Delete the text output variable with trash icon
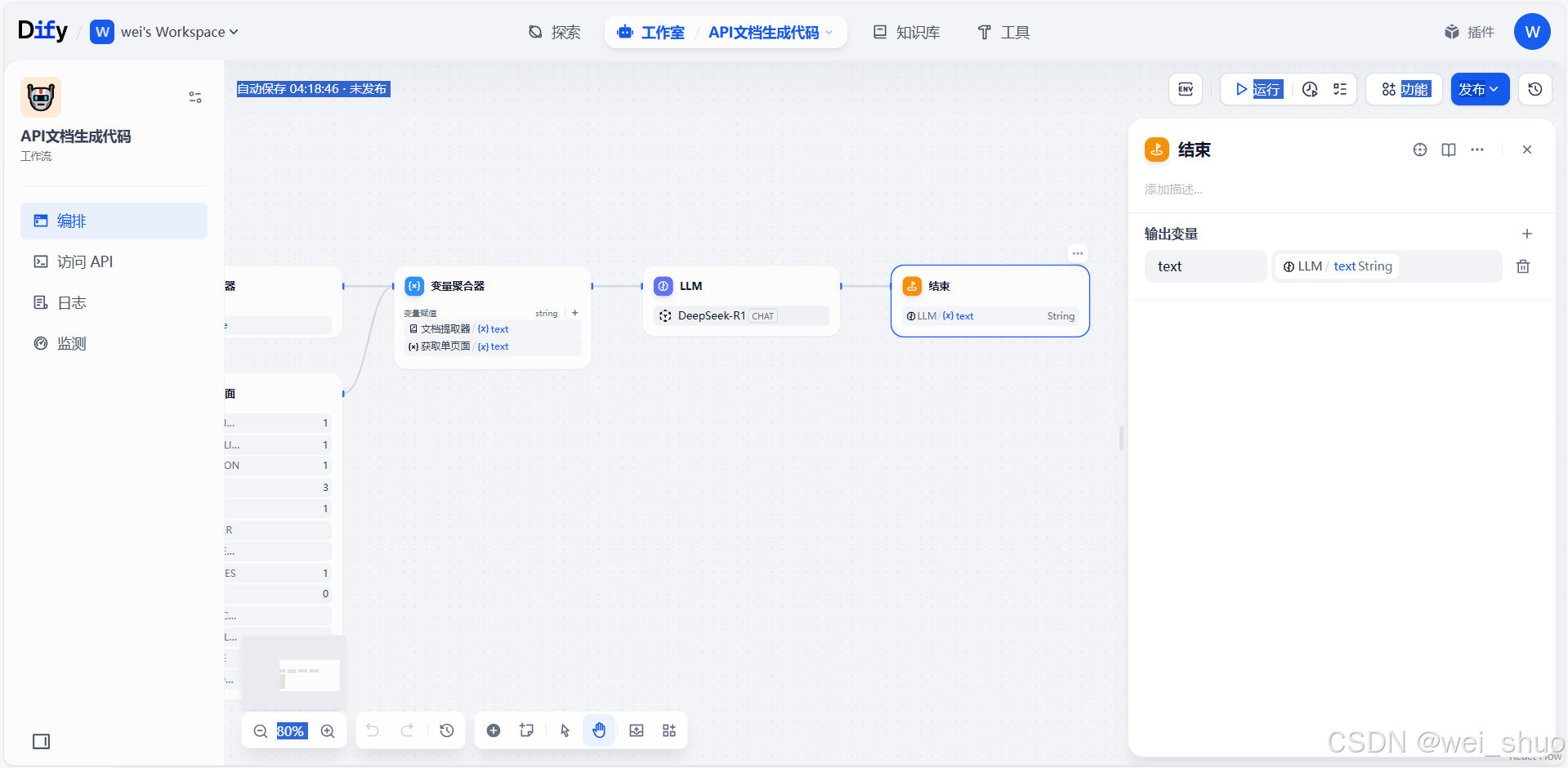Viewport: 1568px width, 768px height. coord(1523,266)
